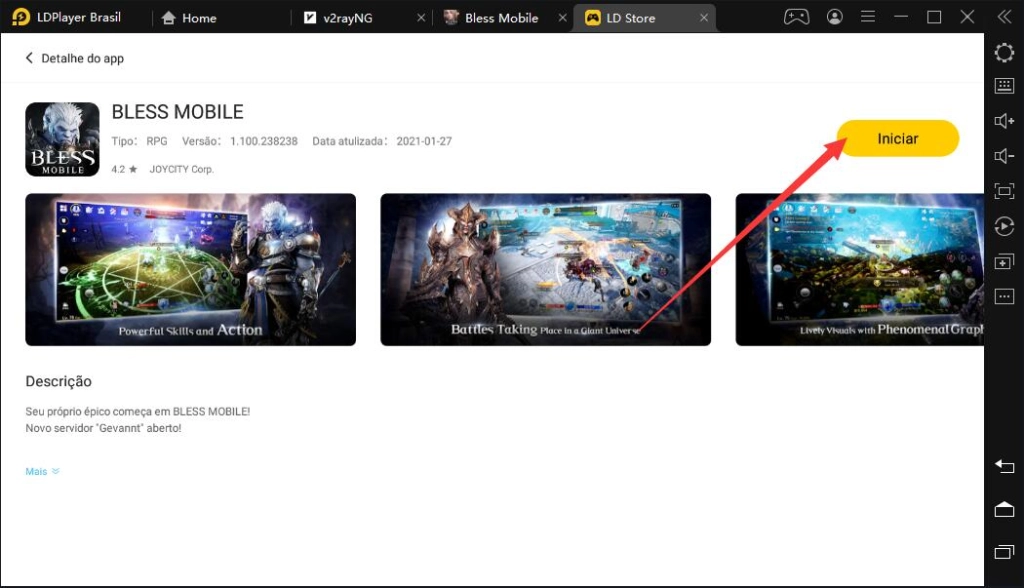Screen dimensions: 1024x588
Task: Rotate the screen with the rotate icon
Action: 1006,226
